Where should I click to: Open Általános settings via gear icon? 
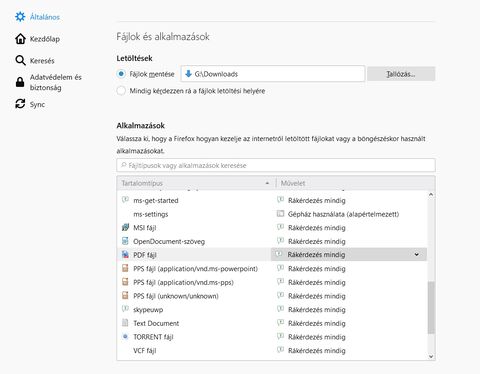[x=20, y=17]
